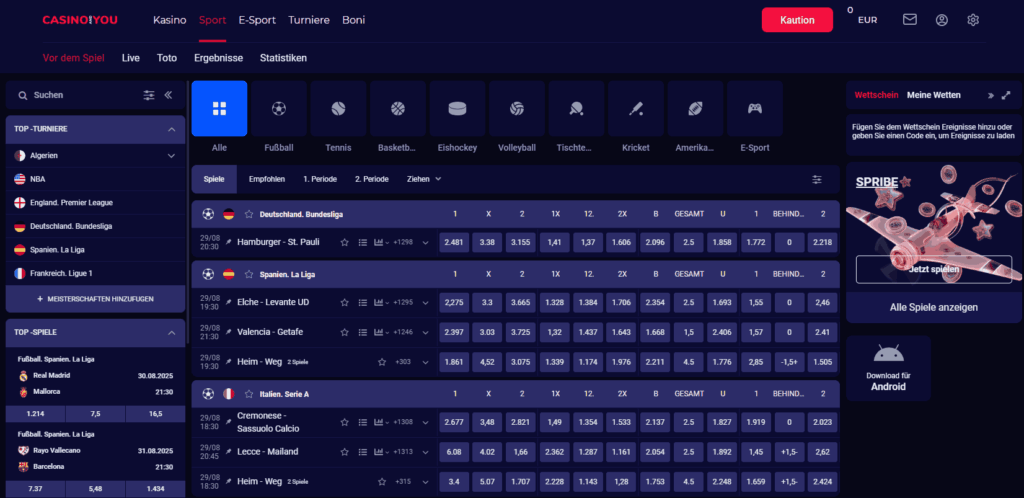Pin the Elche - Levante UD match

pos(229,302)
